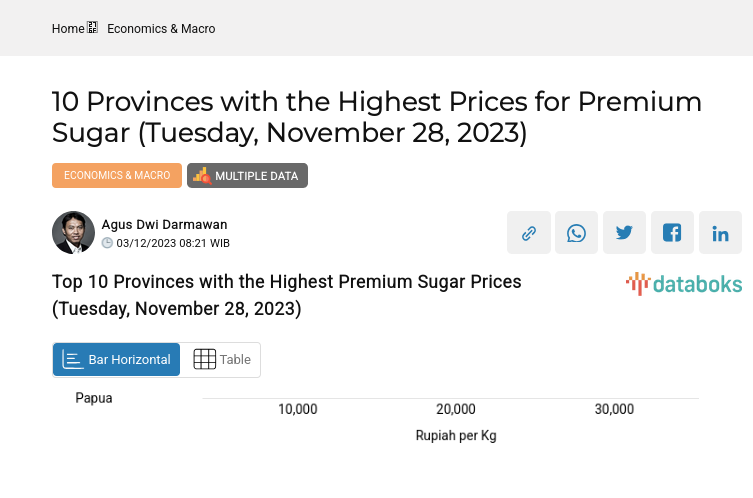753x498 pixels.
Task: Click the orange Economics & Macro tag
Action: click(117, 176)
